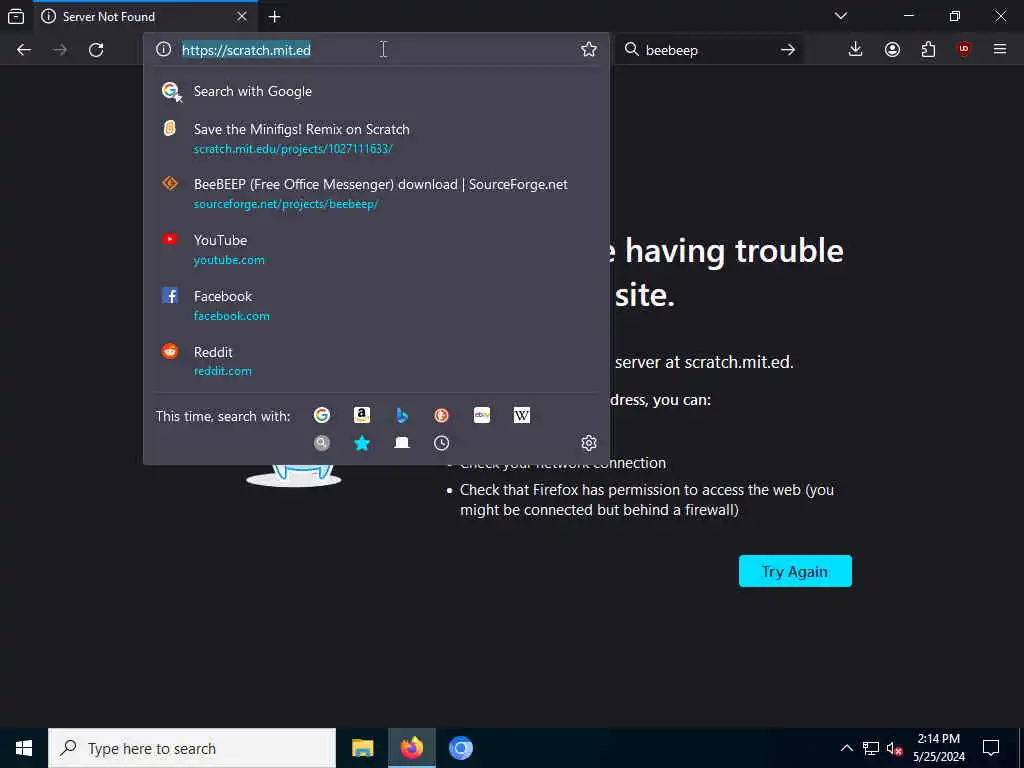The width and height of the screenshot is (1024, 768).
Task: Search this time with DuckDuckGo icon
Action: (x=441, y=415)
